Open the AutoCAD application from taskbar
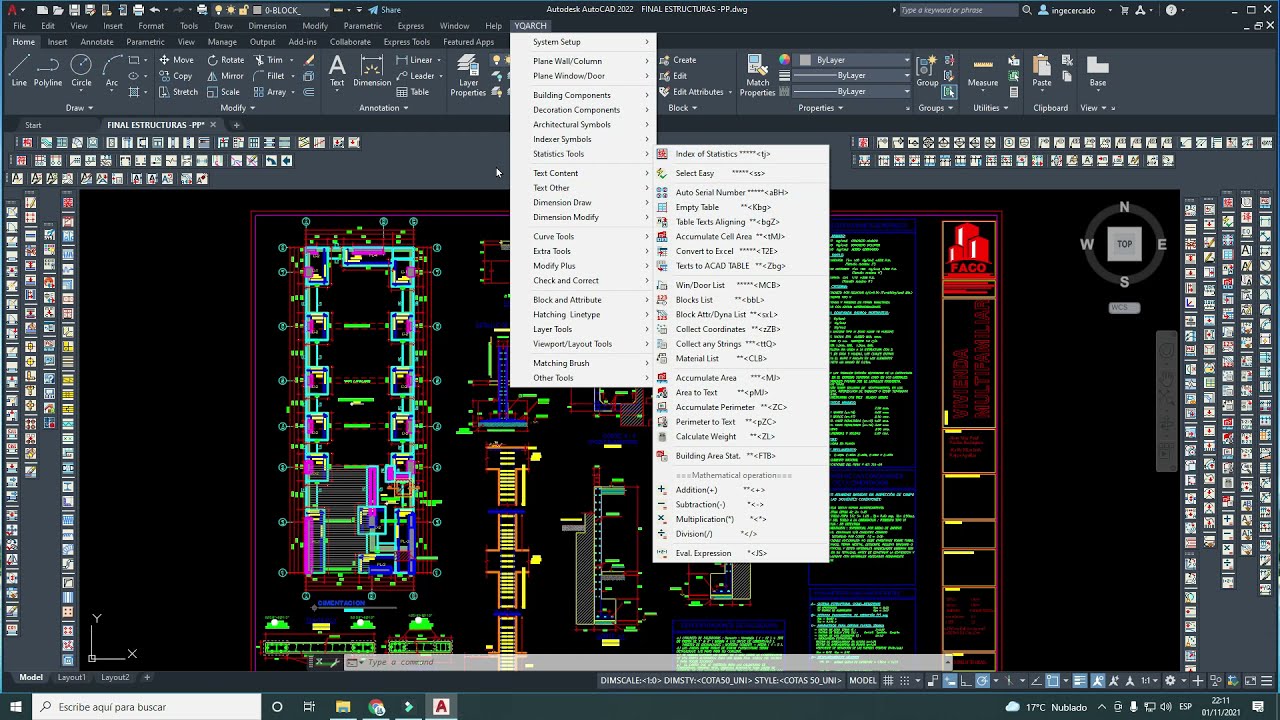Screen dimensions: 1280x720 click(441, 707)
